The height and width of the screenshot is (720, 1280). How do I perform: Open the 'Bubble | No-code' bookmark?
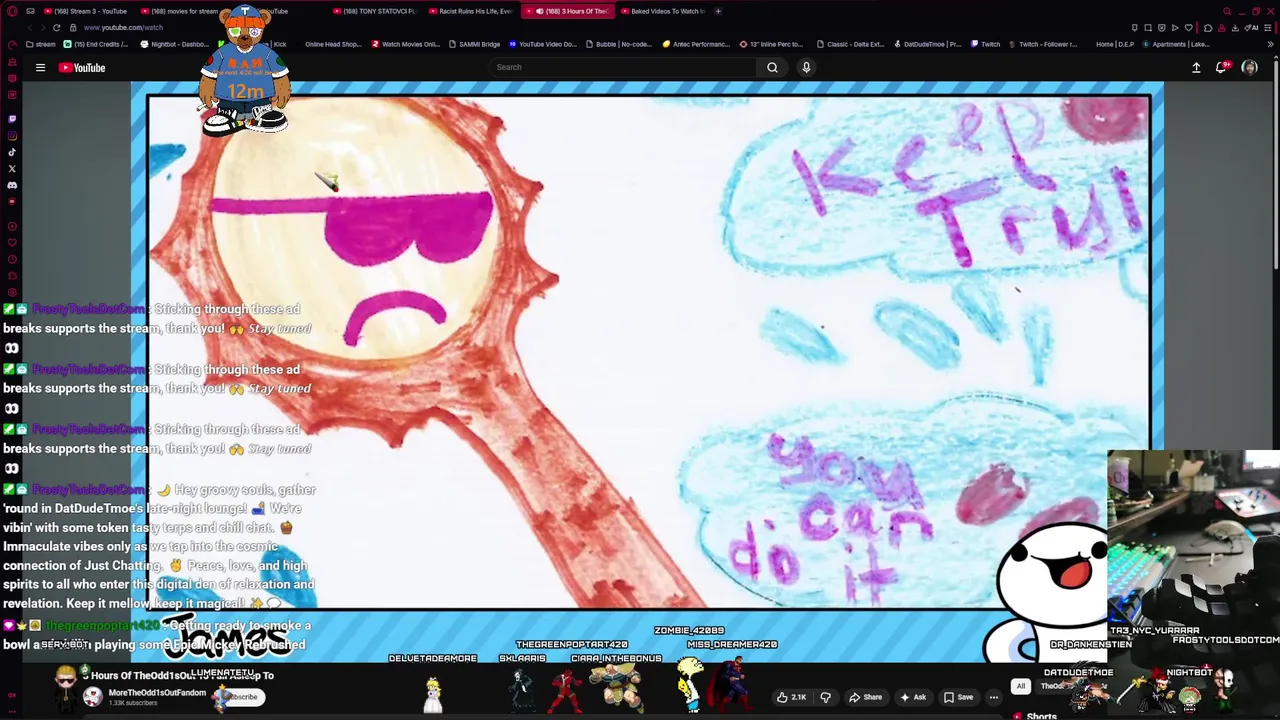click(619, 44)
